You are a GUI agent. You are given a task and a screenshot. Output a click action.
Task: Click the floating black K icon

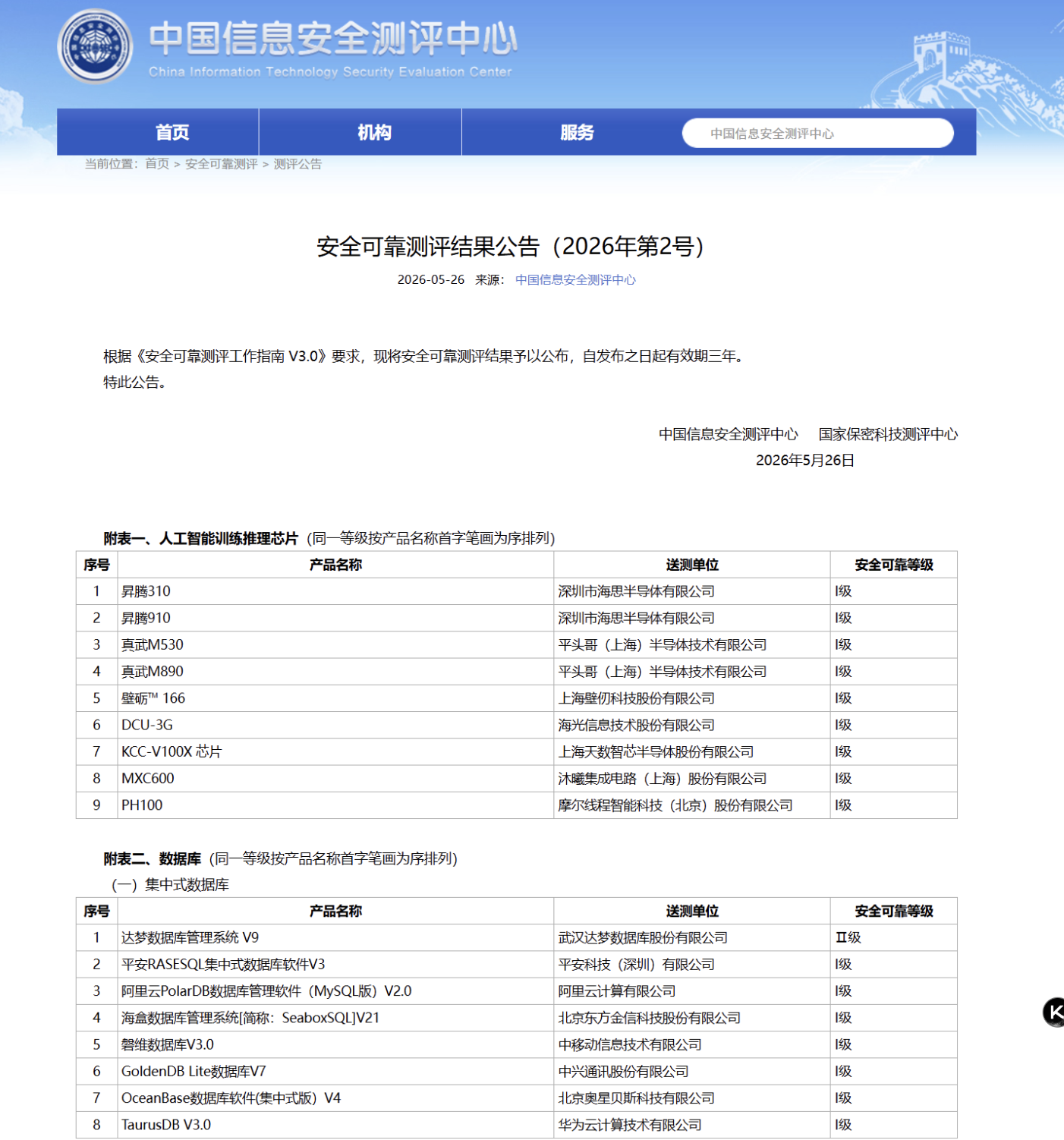pyautogui.click(x=1054, y=1012)
